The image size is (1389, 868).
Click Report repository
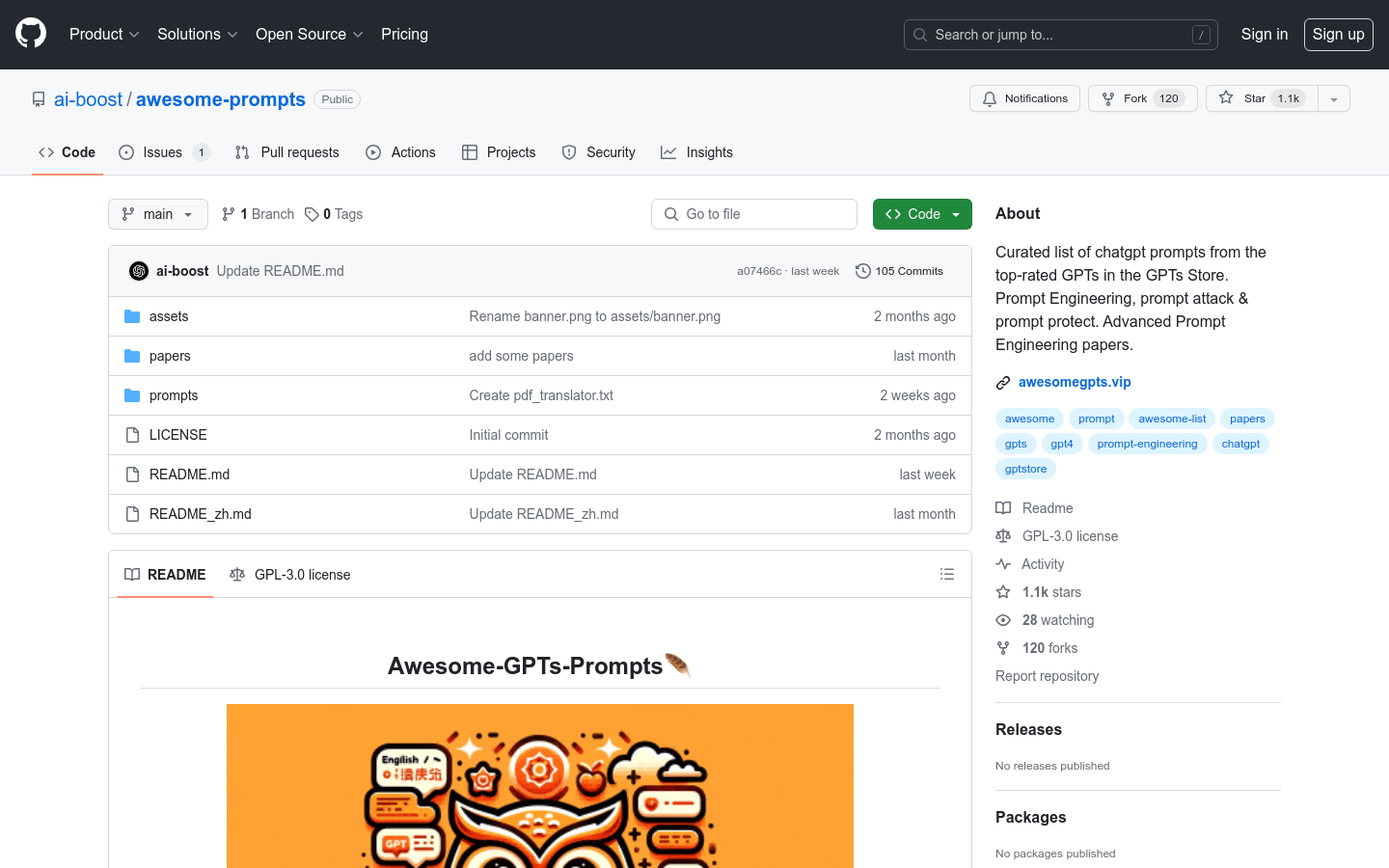pos(1047,676)
